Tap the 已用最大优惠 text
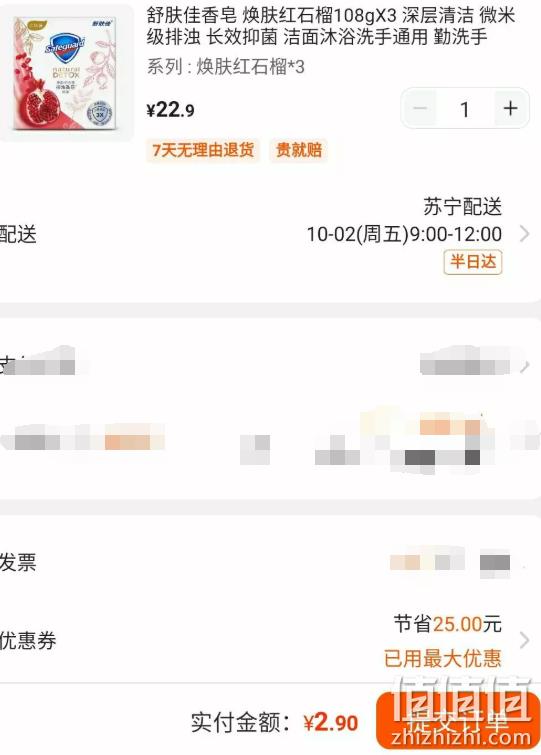The image size is (541, 755). pos(442,658)
